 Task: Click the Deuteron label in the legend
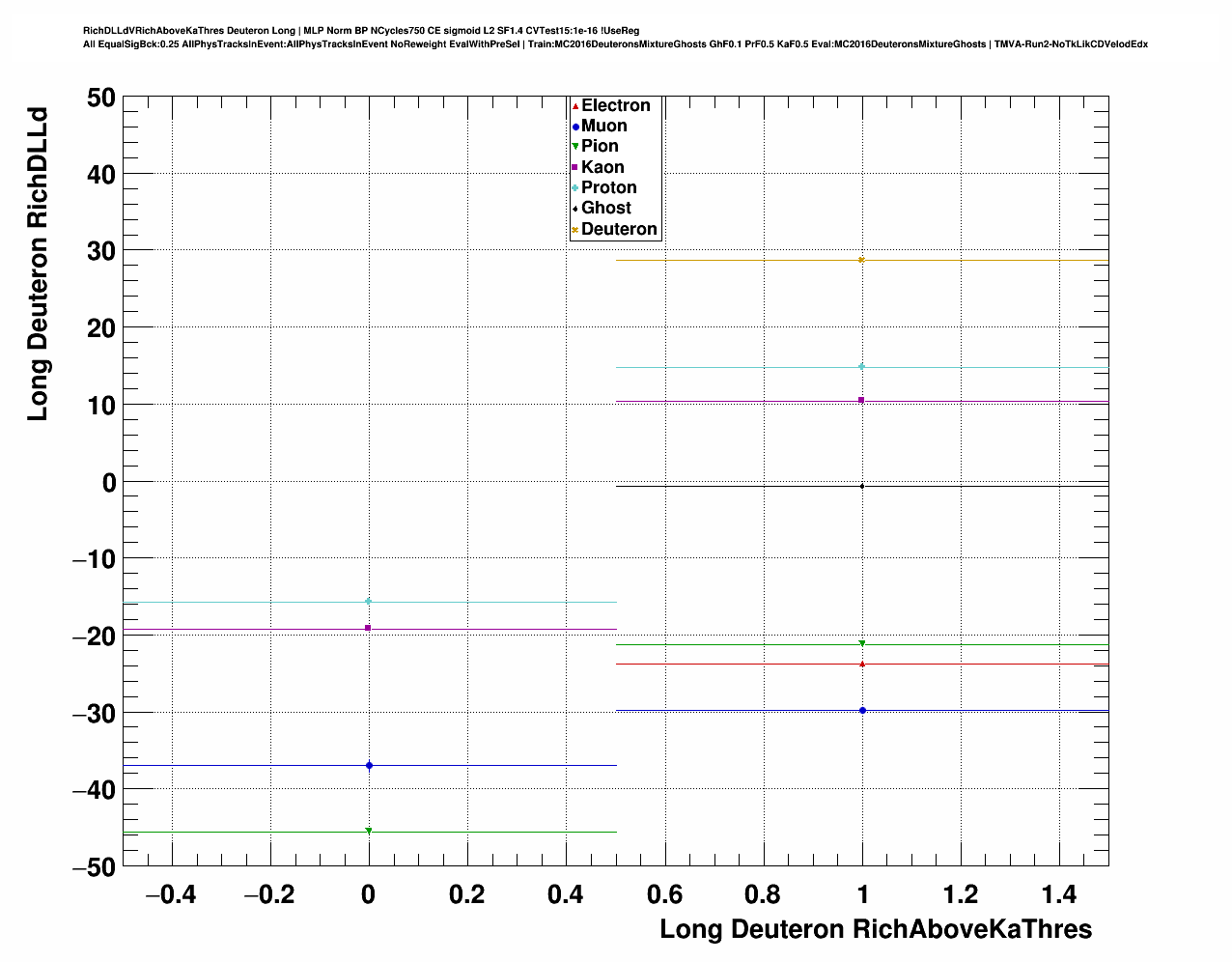pos(619,230)
